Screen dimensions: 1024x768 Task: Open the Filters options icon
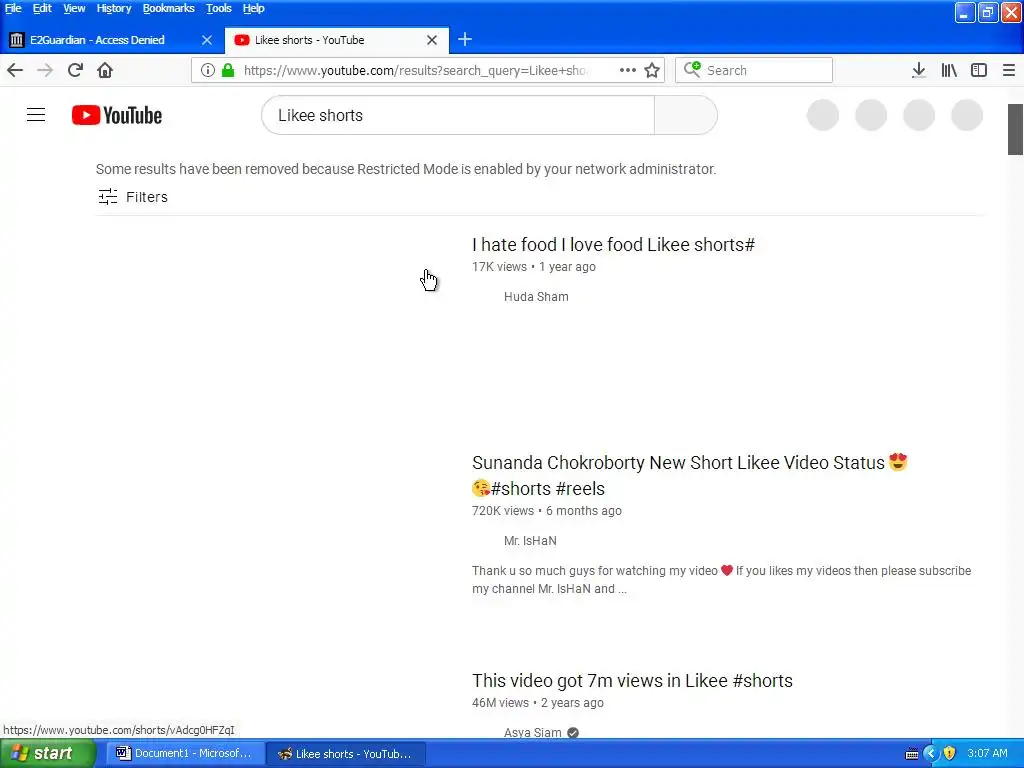(x=108, y=197)
